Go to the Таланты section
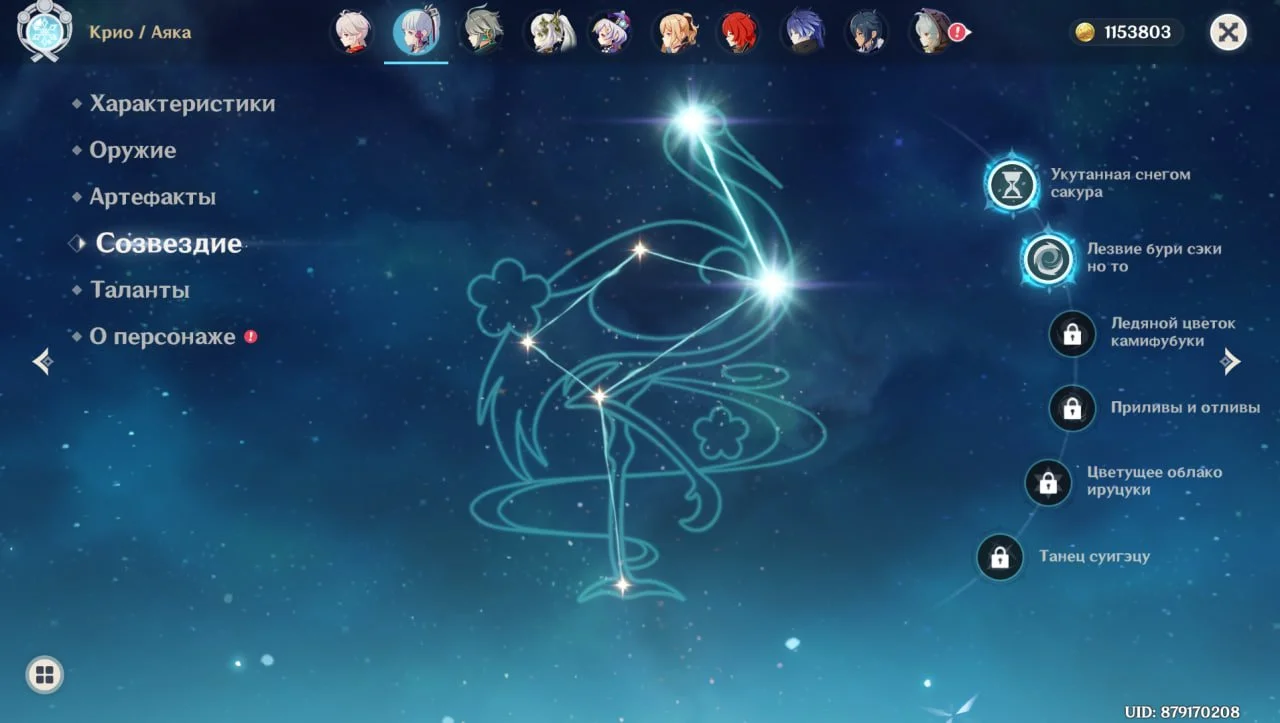The width and height of the screenshot is (1280, 723). [139, 290]
